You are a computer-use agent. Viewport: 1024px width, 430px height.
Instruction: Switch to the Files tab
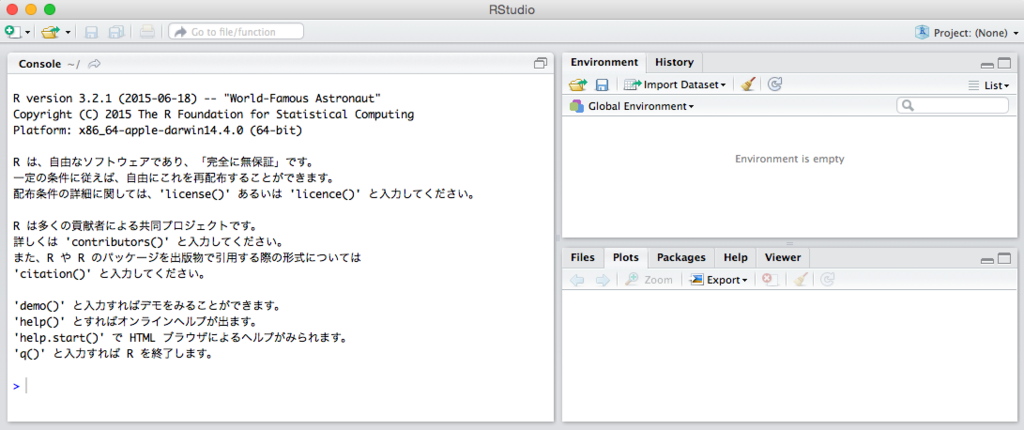[583, 257]
